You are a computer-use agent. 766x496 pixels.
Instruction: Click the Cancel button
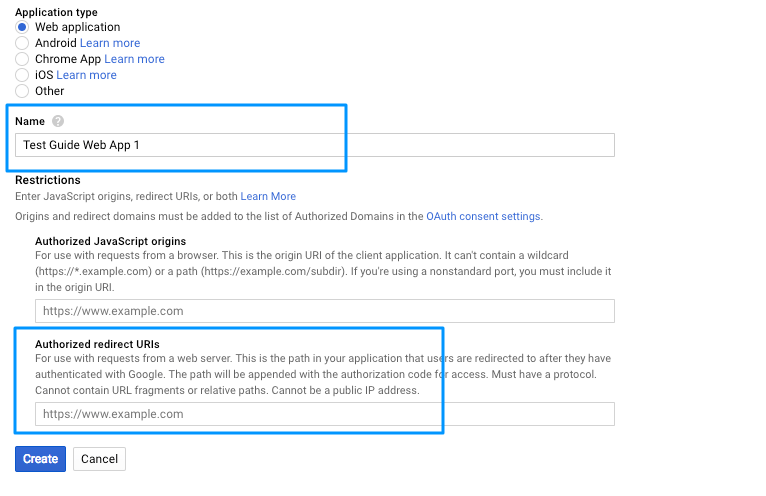point(99,459)
